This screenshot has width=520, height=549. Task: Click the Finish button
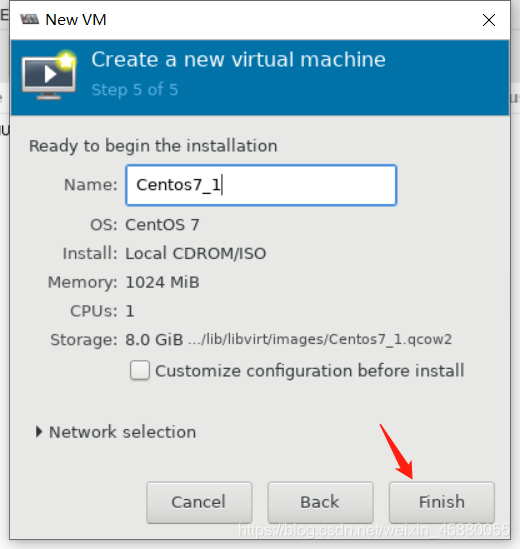442,502
